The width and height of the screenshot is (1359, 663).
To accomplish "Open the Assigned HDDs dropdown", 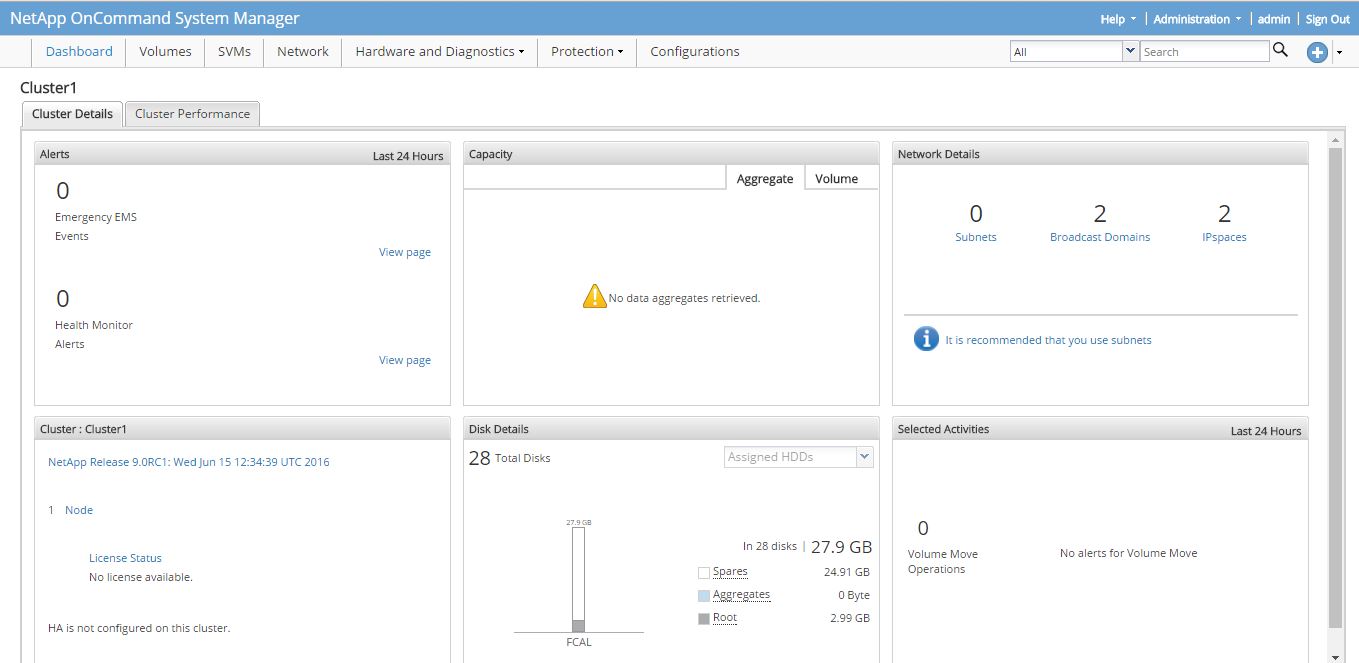I will pos(864,456).
